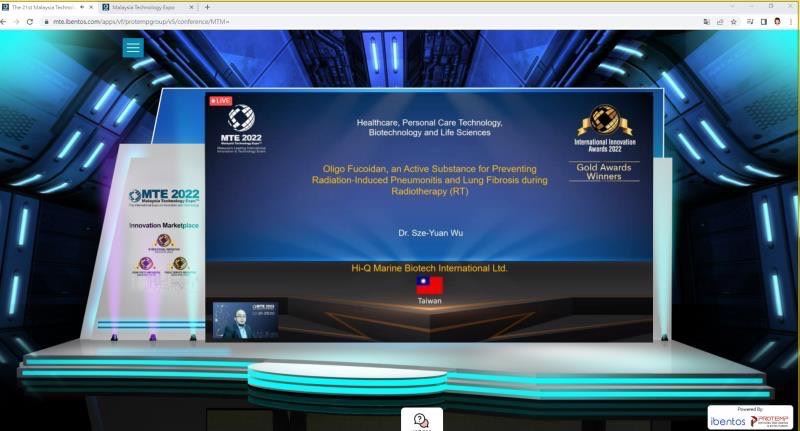The image size is (800, 431).
Task: Click the ibentos logo link
Action: 727,420
